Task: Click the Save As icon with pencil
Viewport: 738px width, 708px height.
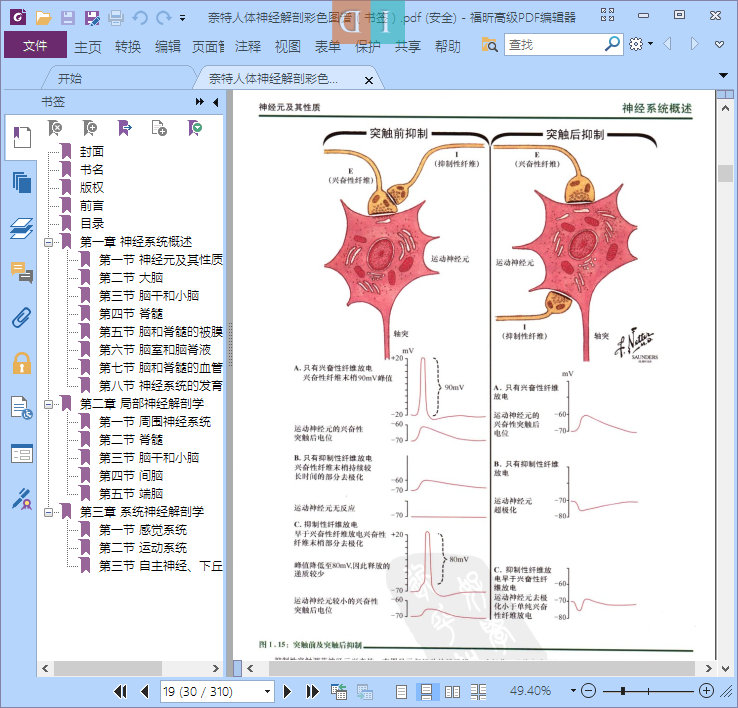Action: pyautogui.click(x=92, y=18)
